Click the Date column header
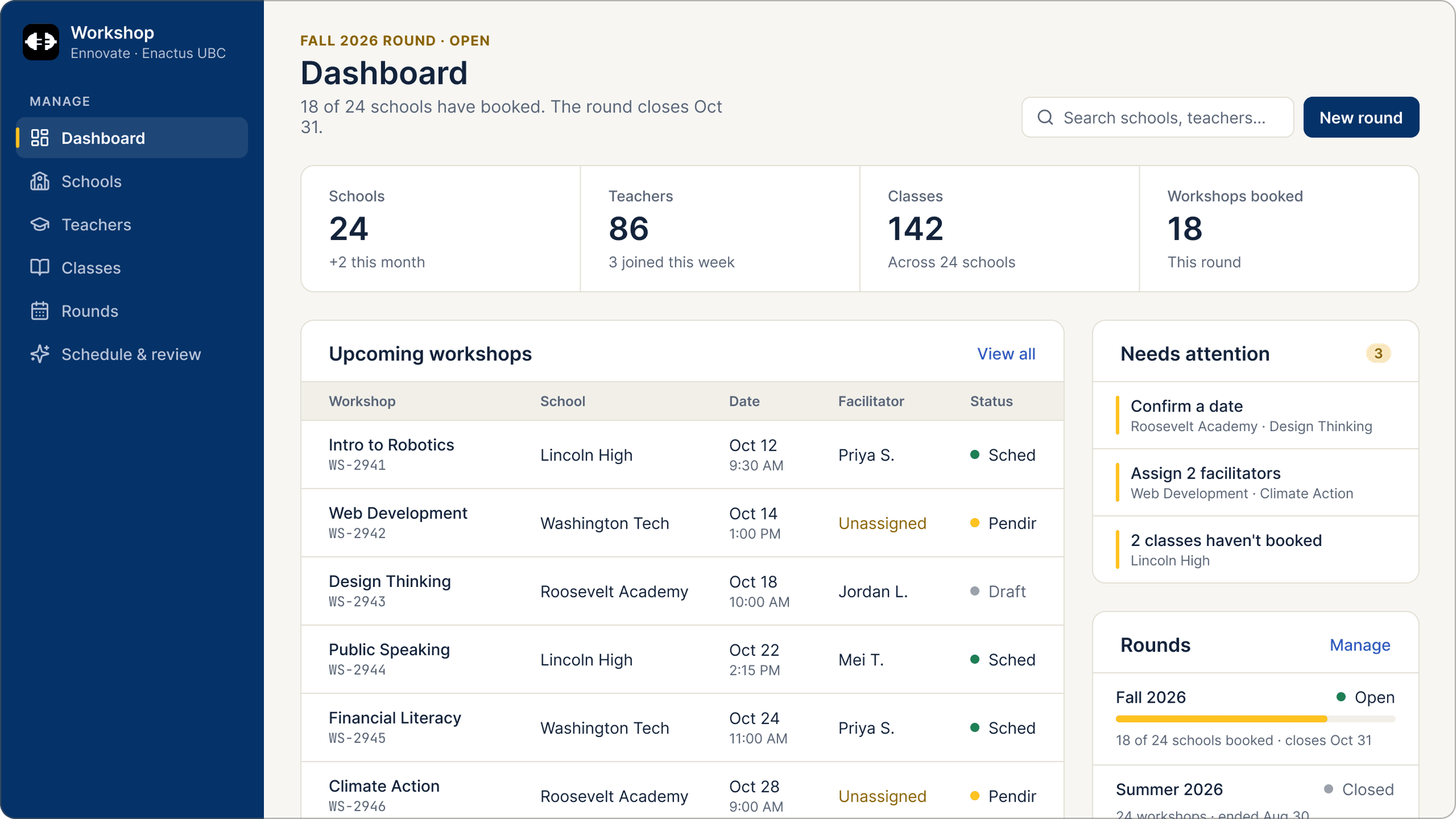The height and width of the screenshot is (819, 1456). [744, 401]
